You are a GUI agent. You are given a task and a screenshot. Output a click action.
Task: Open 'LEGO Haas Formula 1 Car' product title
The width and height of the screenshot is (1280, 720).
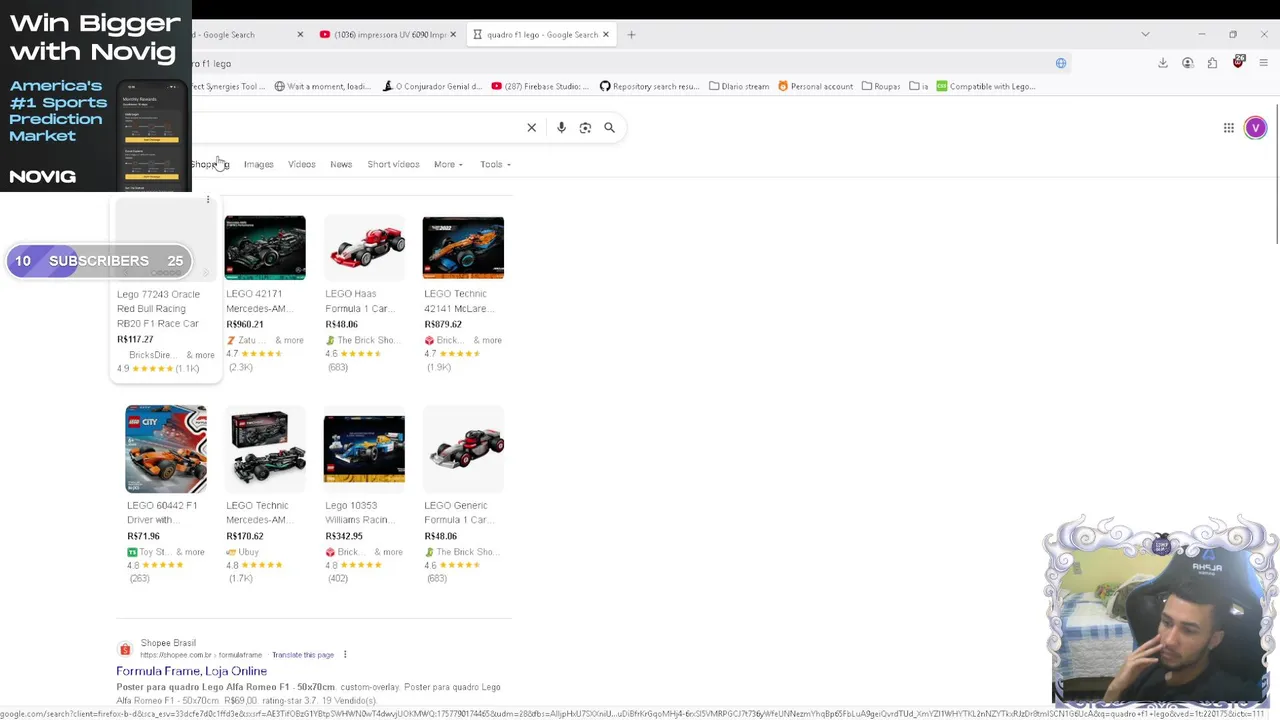359,301
